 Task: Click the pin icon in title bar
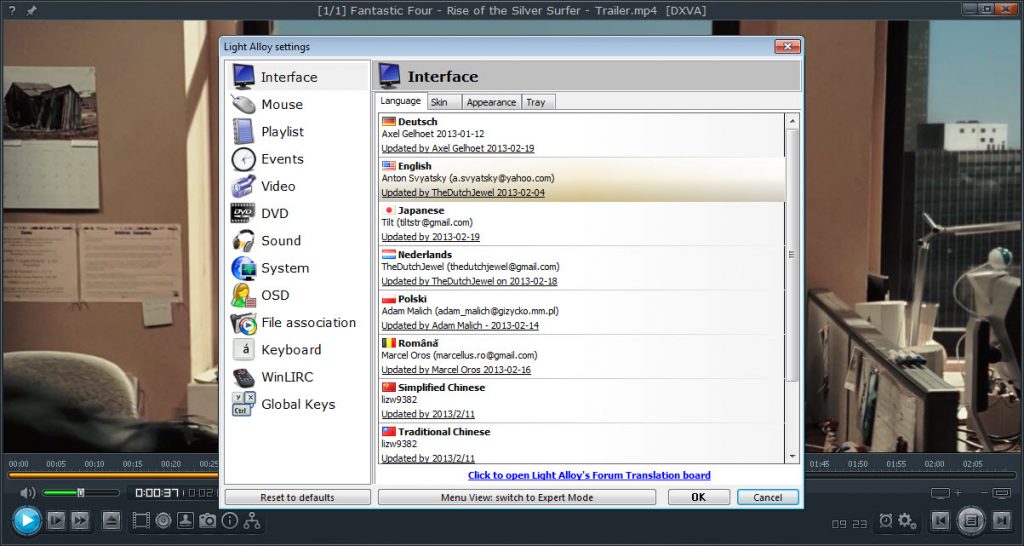[31, 10]
